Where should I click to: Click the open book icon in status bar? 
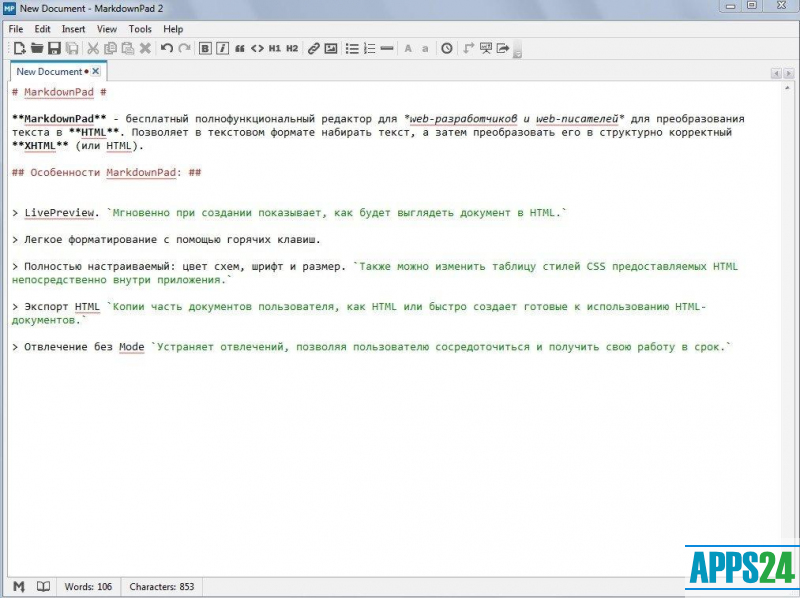pyautogui.click(x=43, y=587)
